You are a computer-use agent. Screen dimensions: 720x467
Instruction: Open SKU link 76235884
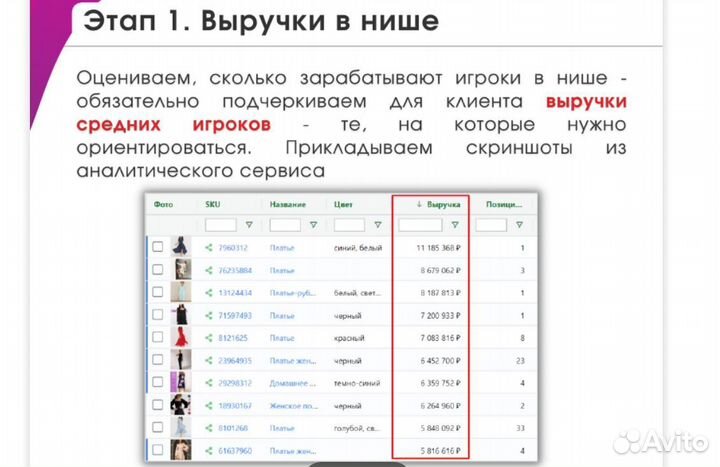235,270
